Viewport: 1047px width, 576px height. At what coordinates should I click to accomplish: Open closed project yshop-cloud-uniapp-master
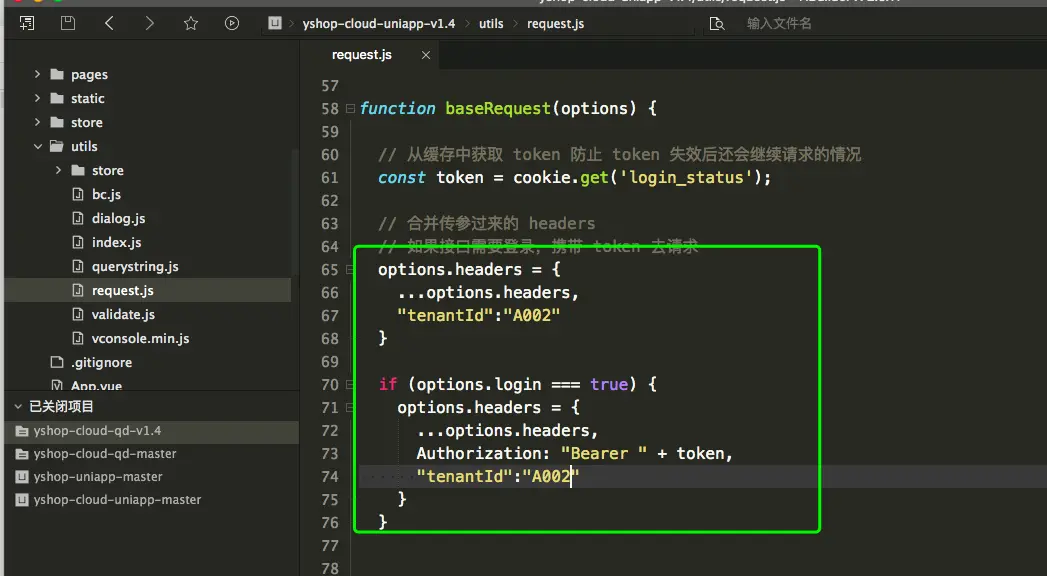[x=117, y=500]
